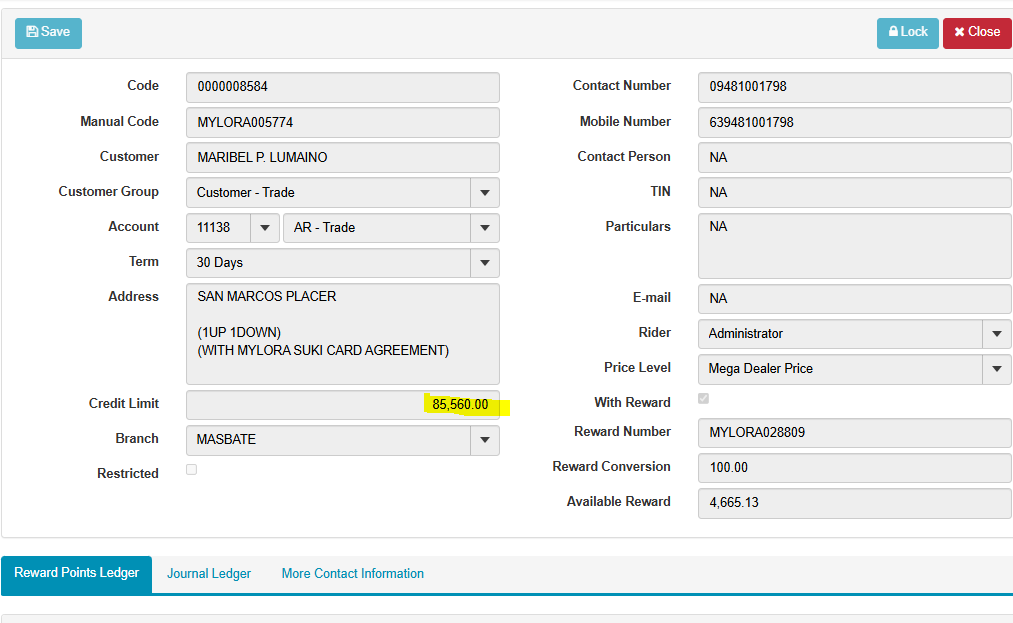Open the Account code 11138 dropdown
This screenshot has width=1013, height=623.
pos(264,228)
